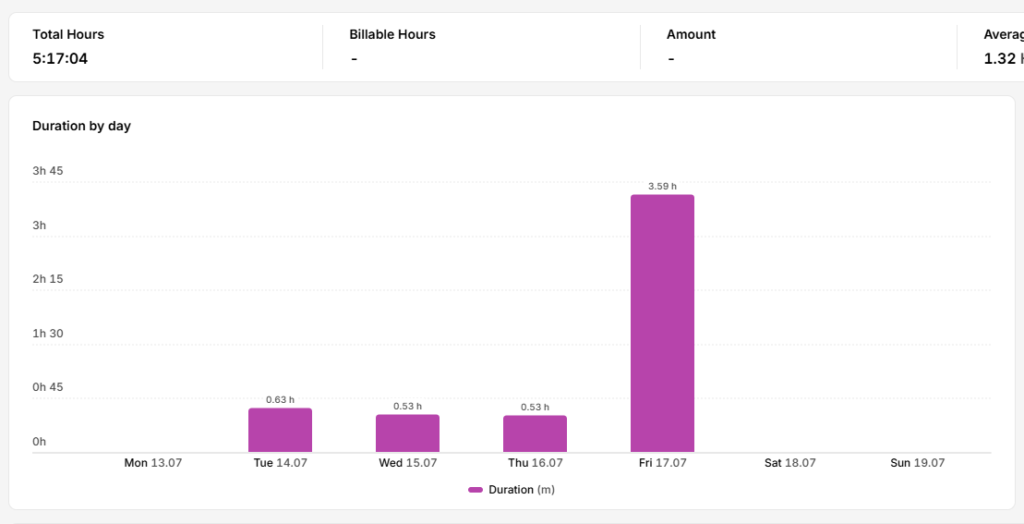Click the 1h 30 y-axis label
This screenshot has height=524, width=1024.
click(x=48, y=333)
